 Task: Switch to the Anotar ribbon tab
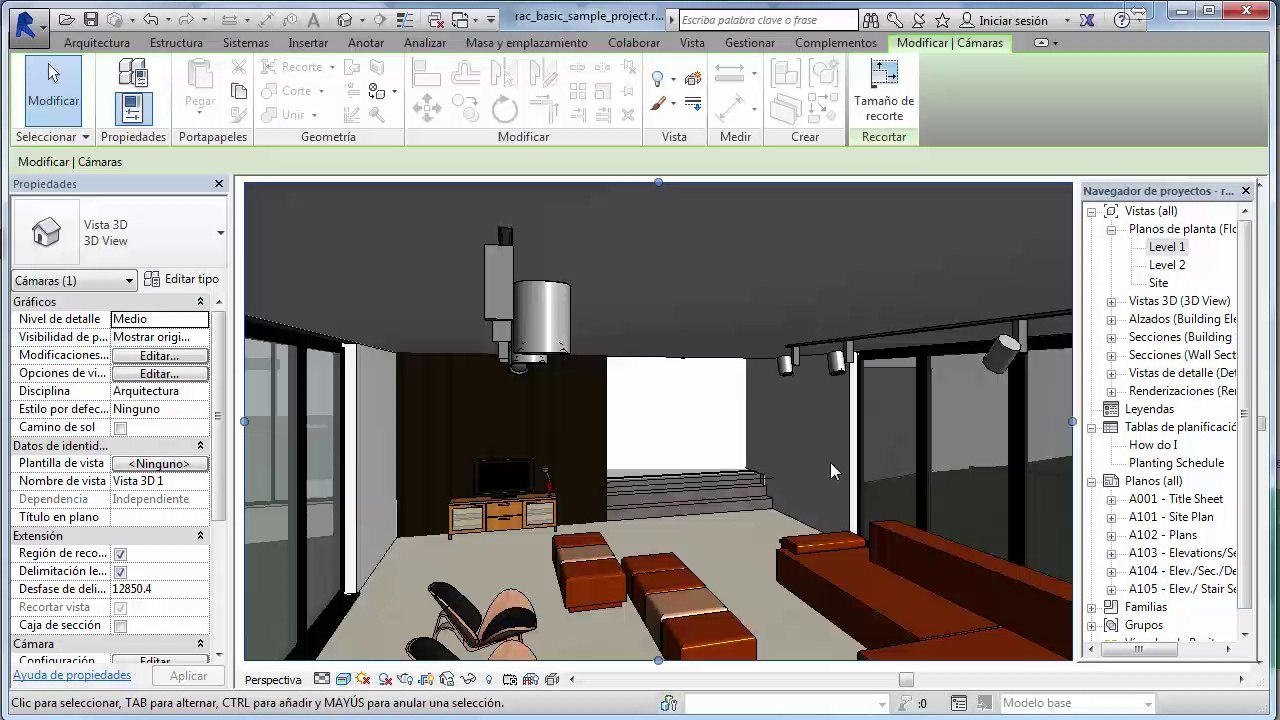(366, 43)
